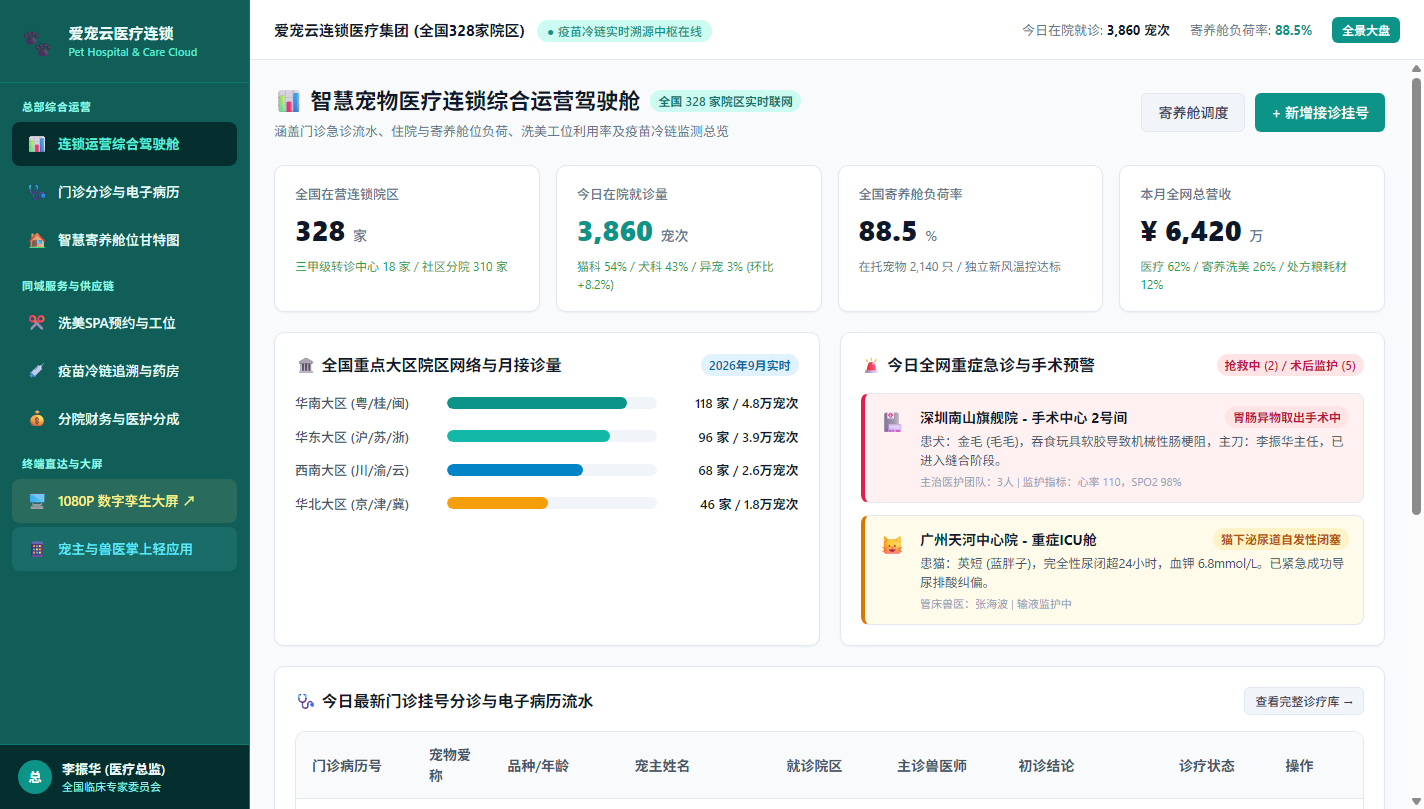Image resolution: width=1424 pixels, height=809 pixels.
Task: Click + 新增接诊挂号
Action: [1320, 113]
